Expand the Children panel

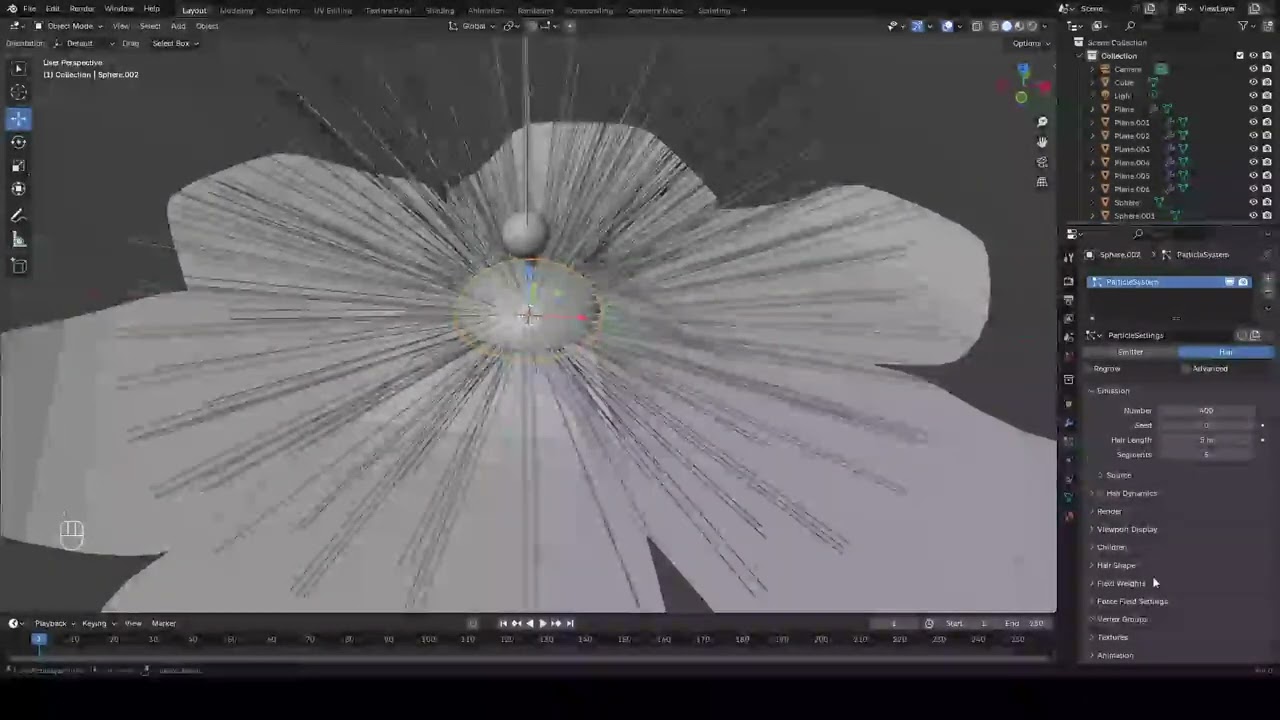(x=1111, y=547)
